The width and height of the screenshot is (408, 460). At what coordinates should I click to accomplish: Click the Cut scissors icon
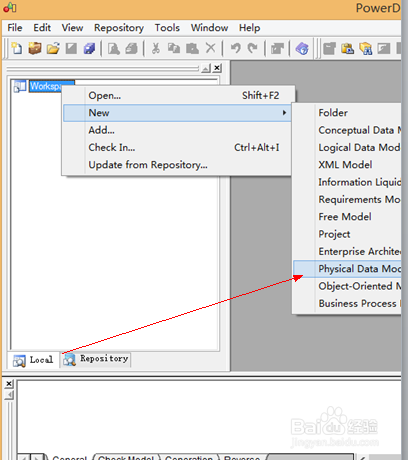[x=156, y=49]
